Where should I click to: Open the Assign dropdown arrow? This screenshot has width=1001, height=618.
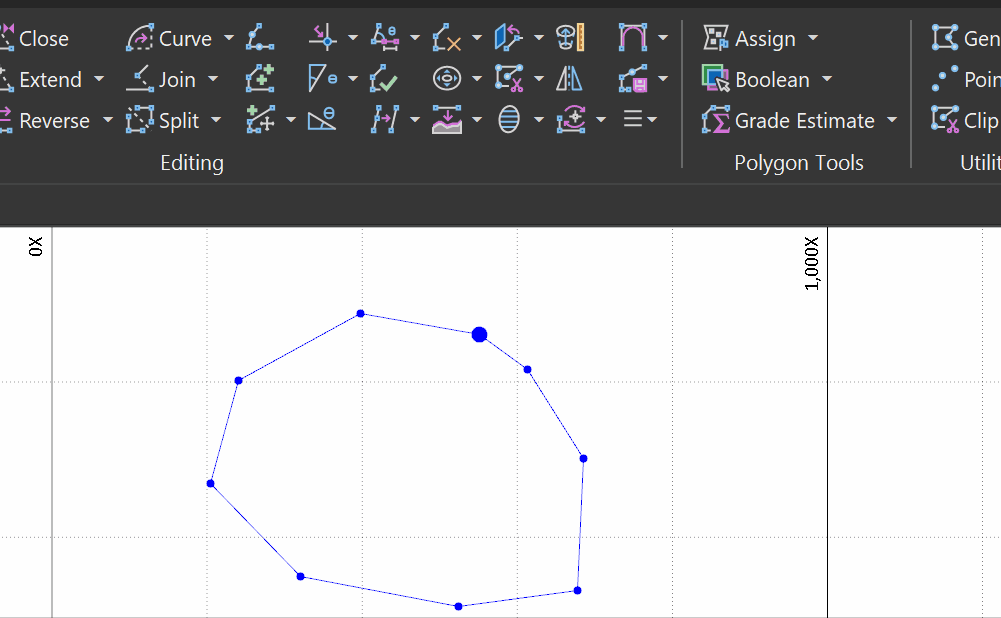click(x=813, y=38)
